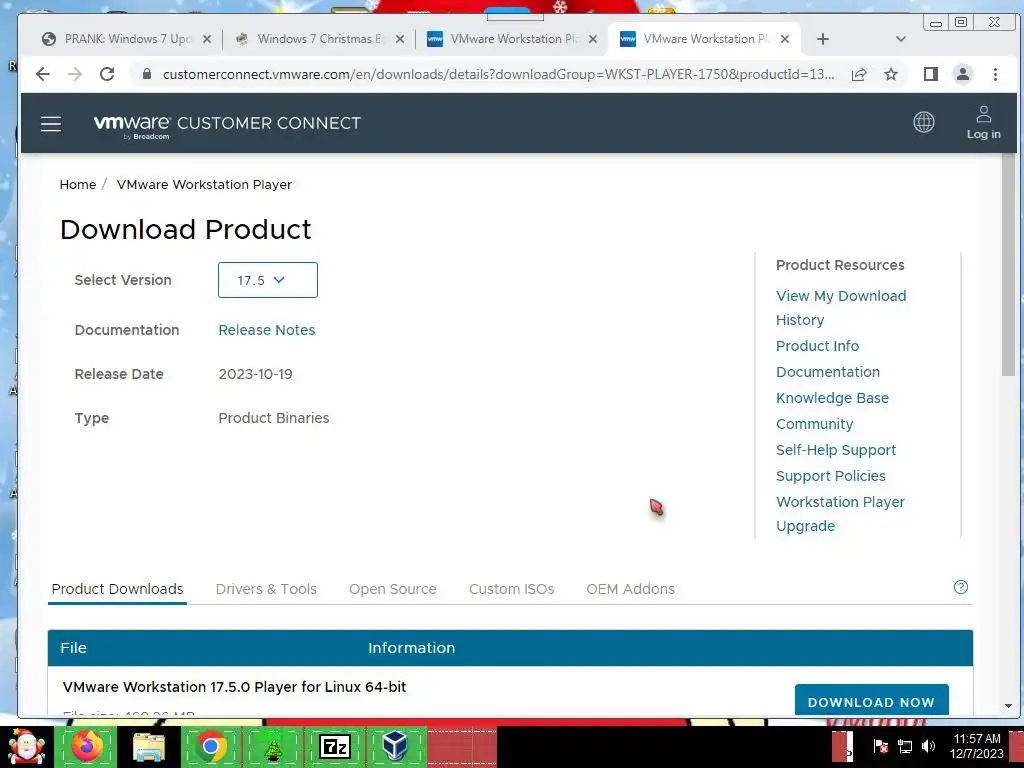Open Documentation in Product Resources
The image size is (1024, 768).
(x=828, y=372)
